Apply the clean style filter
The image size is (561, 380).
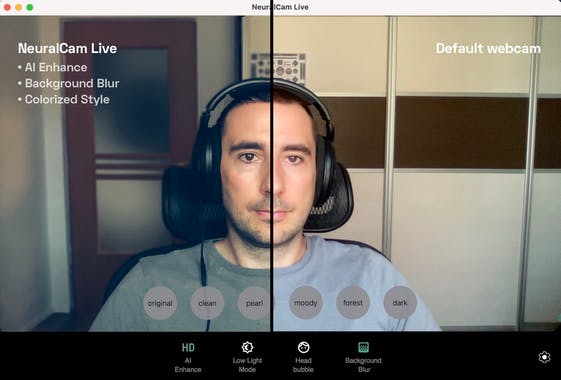[x=207, y=303]
